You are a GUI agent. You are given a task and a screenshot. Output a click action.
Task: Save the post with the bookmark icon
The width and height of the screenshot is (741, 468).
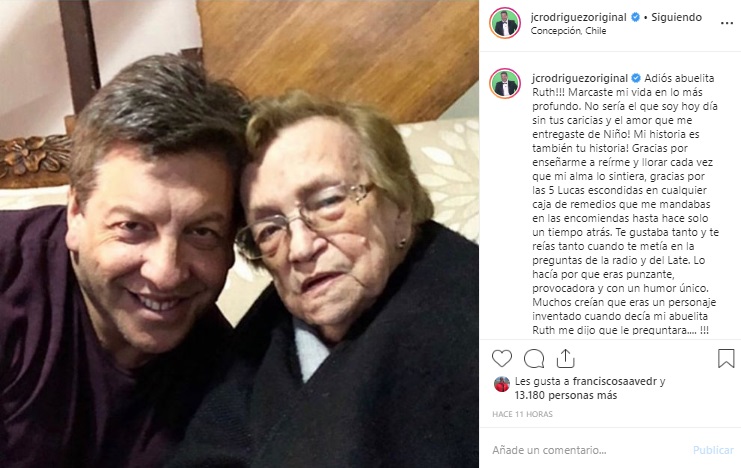726,358
